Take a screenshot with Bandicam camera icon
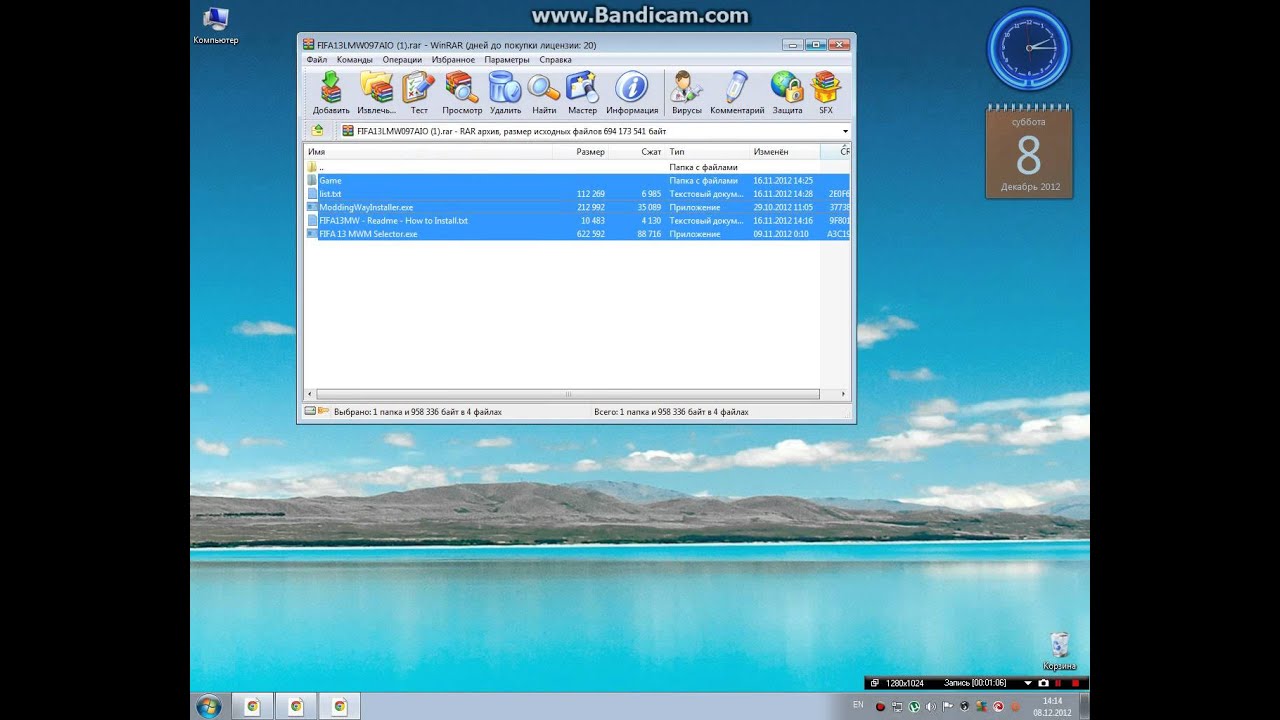The width and height of the screenshot is (1280, 720). pos(1043,683)
